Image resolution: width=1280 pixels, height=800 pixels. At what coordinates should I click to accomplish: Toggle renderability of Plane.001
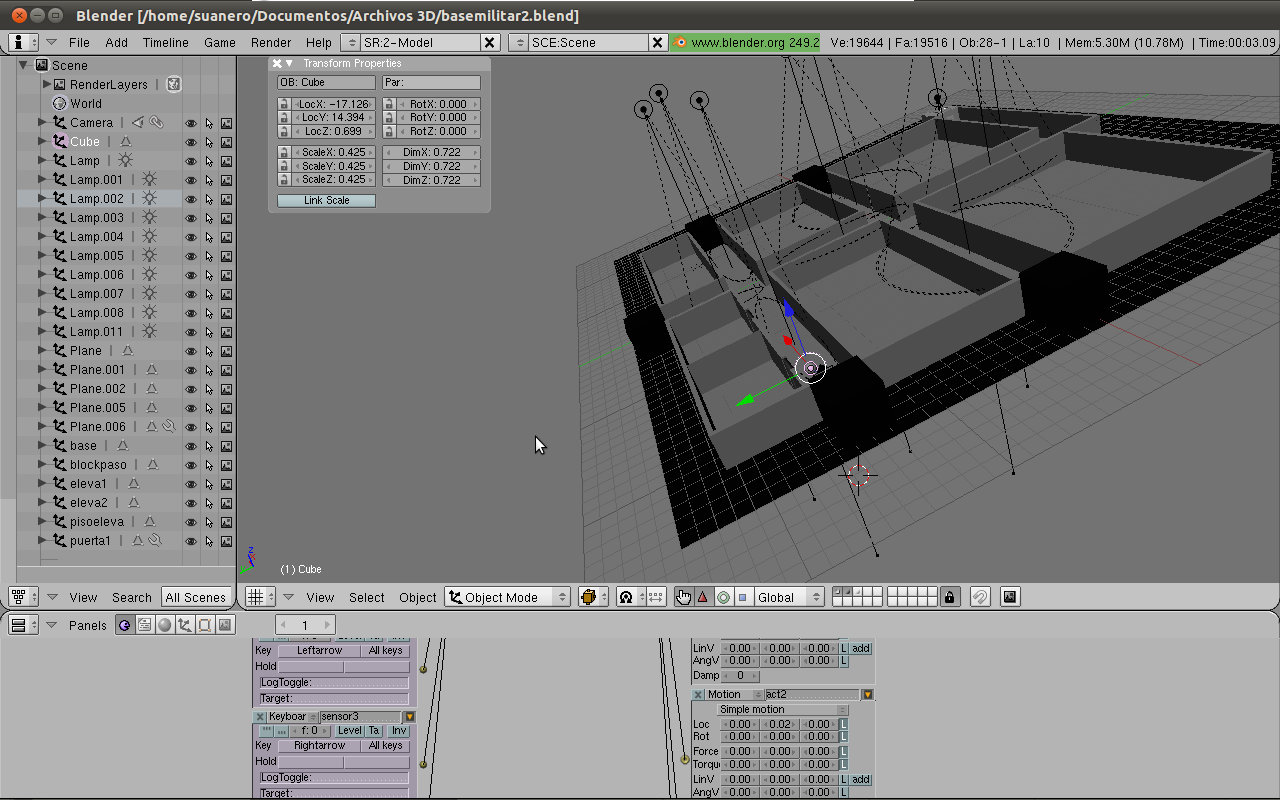227,370
